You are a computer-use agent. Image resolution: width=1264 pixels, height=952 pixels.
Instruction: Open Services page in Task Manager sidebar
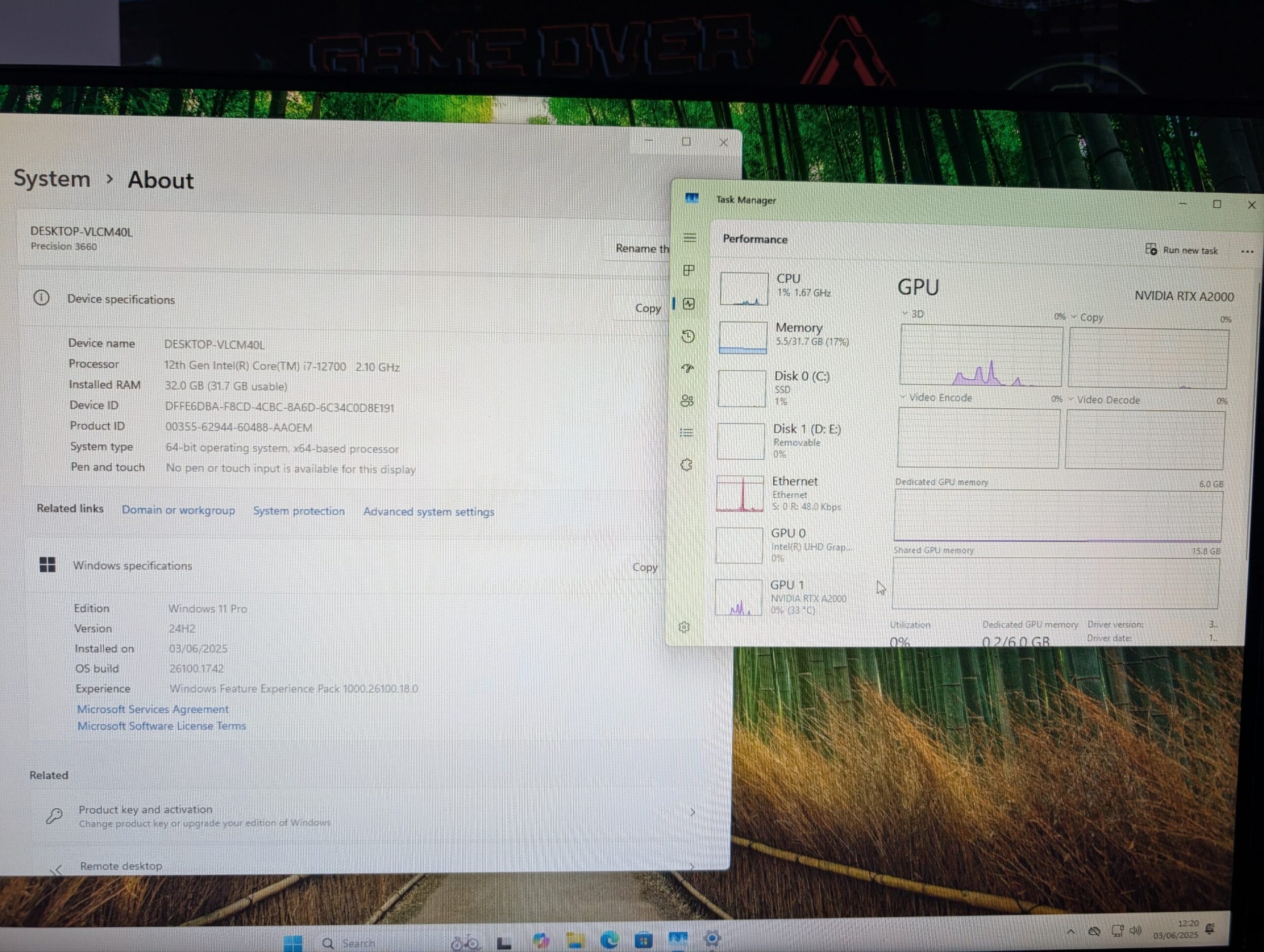[x=687, y=465]
